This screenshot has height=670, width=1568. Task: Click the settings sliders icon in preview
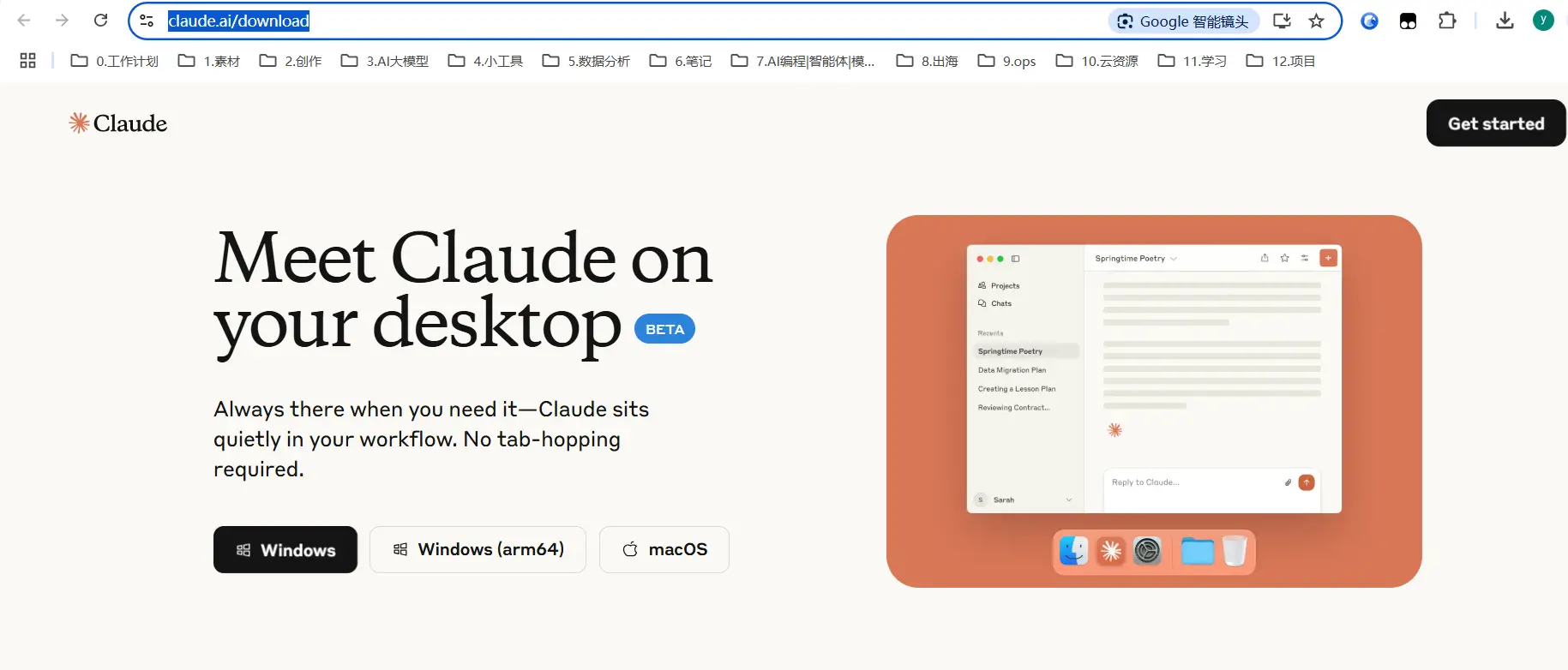(x=1305, y=258)
